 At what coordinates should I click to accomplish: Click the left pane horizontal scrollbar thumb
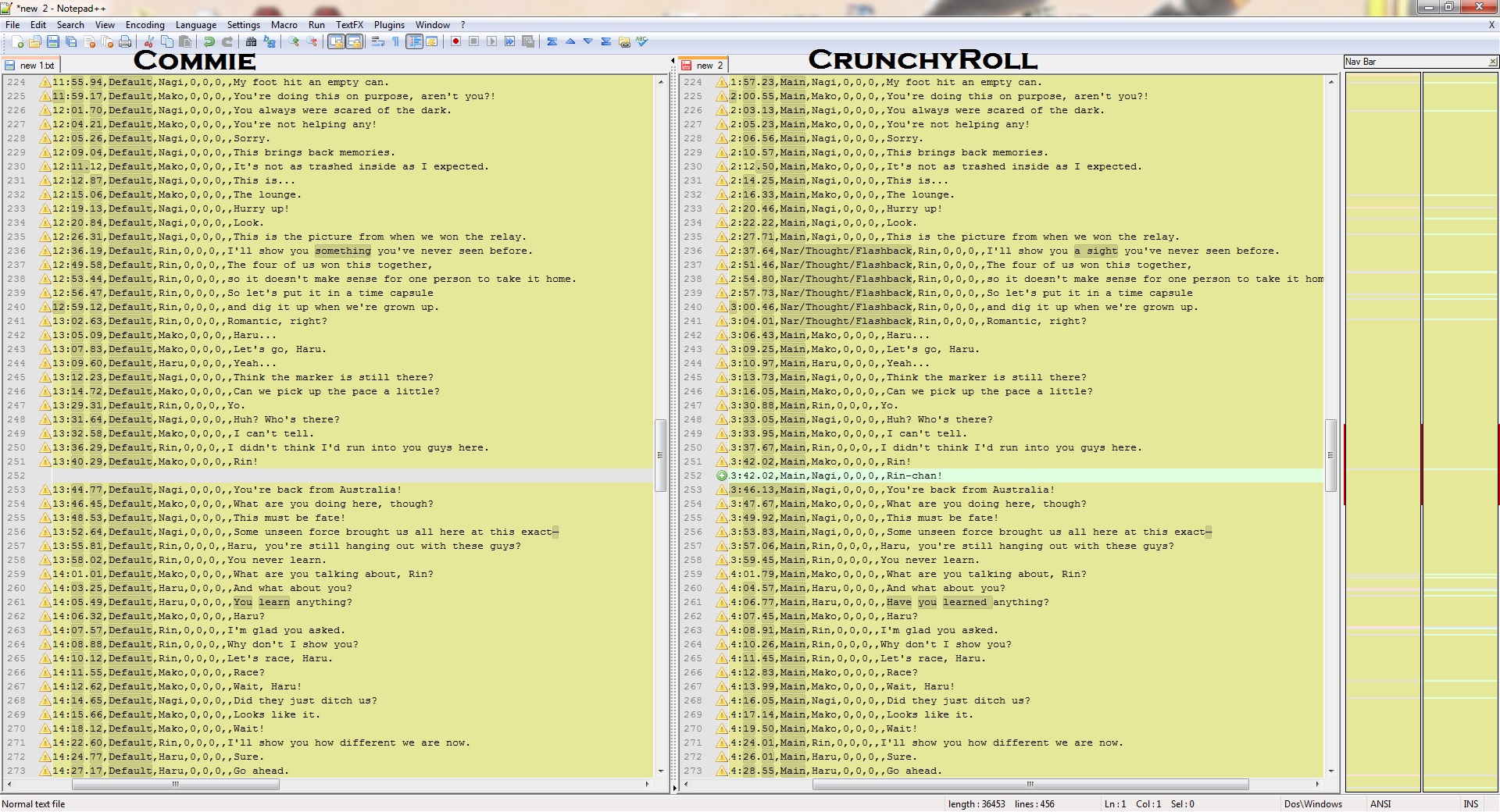coord(175,784)
